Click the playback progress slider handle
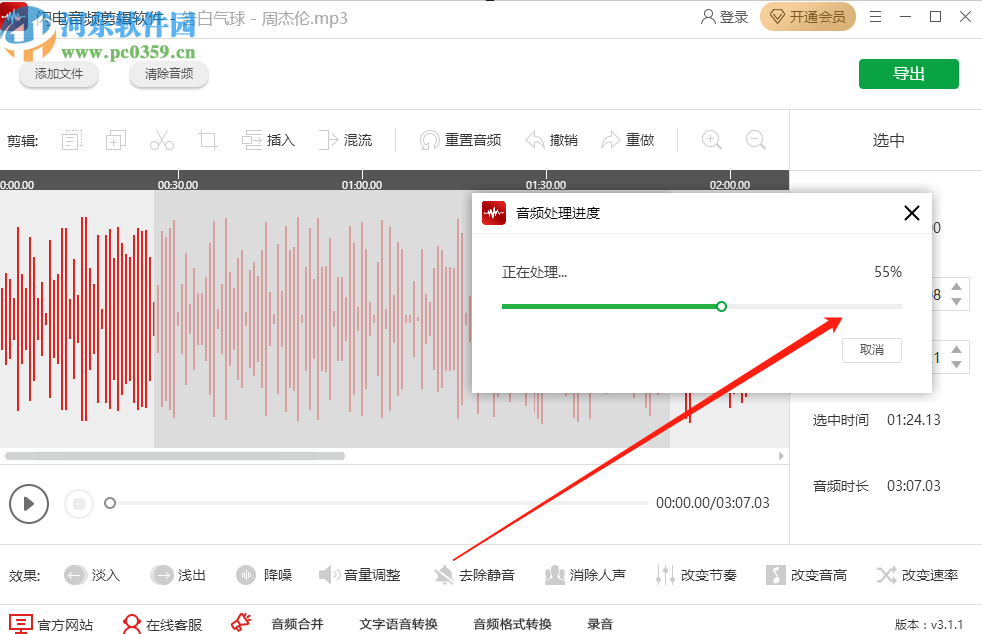 110,503
